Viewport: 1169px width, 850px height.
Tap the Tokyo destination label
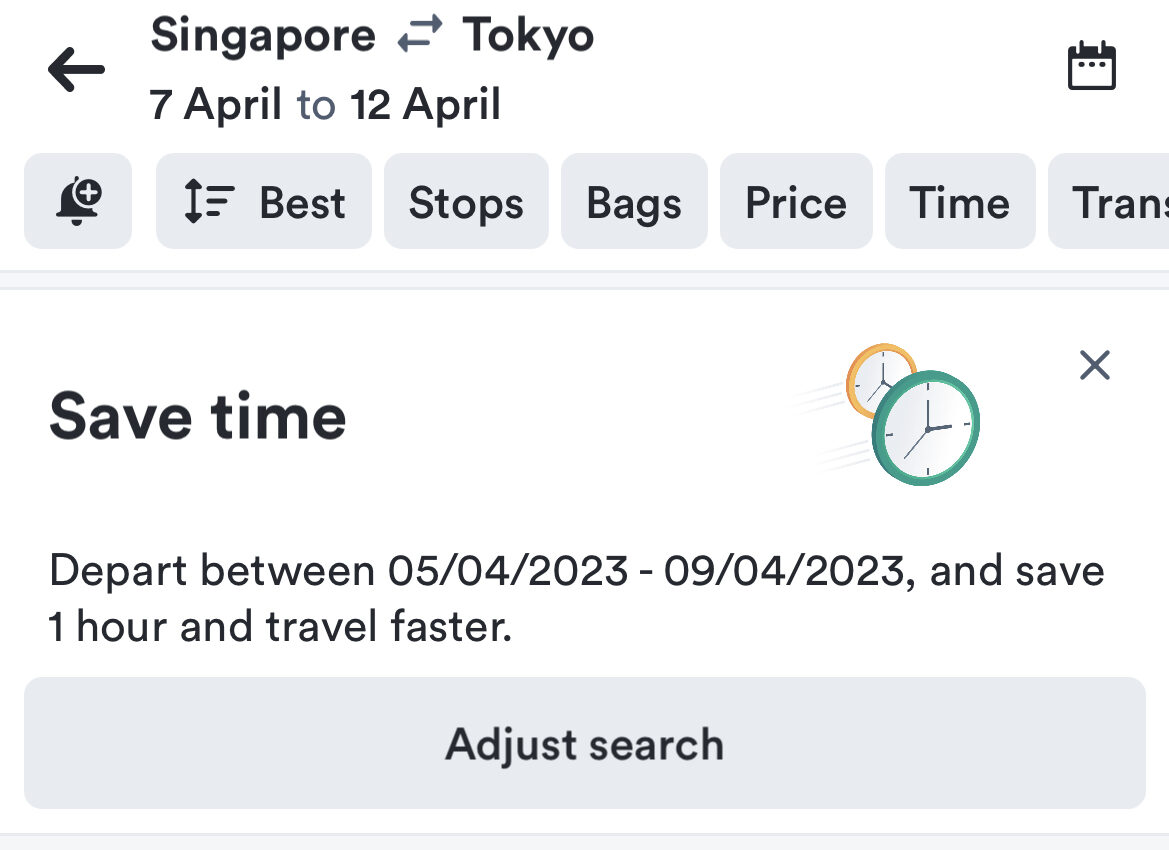(x=528, y=37)
